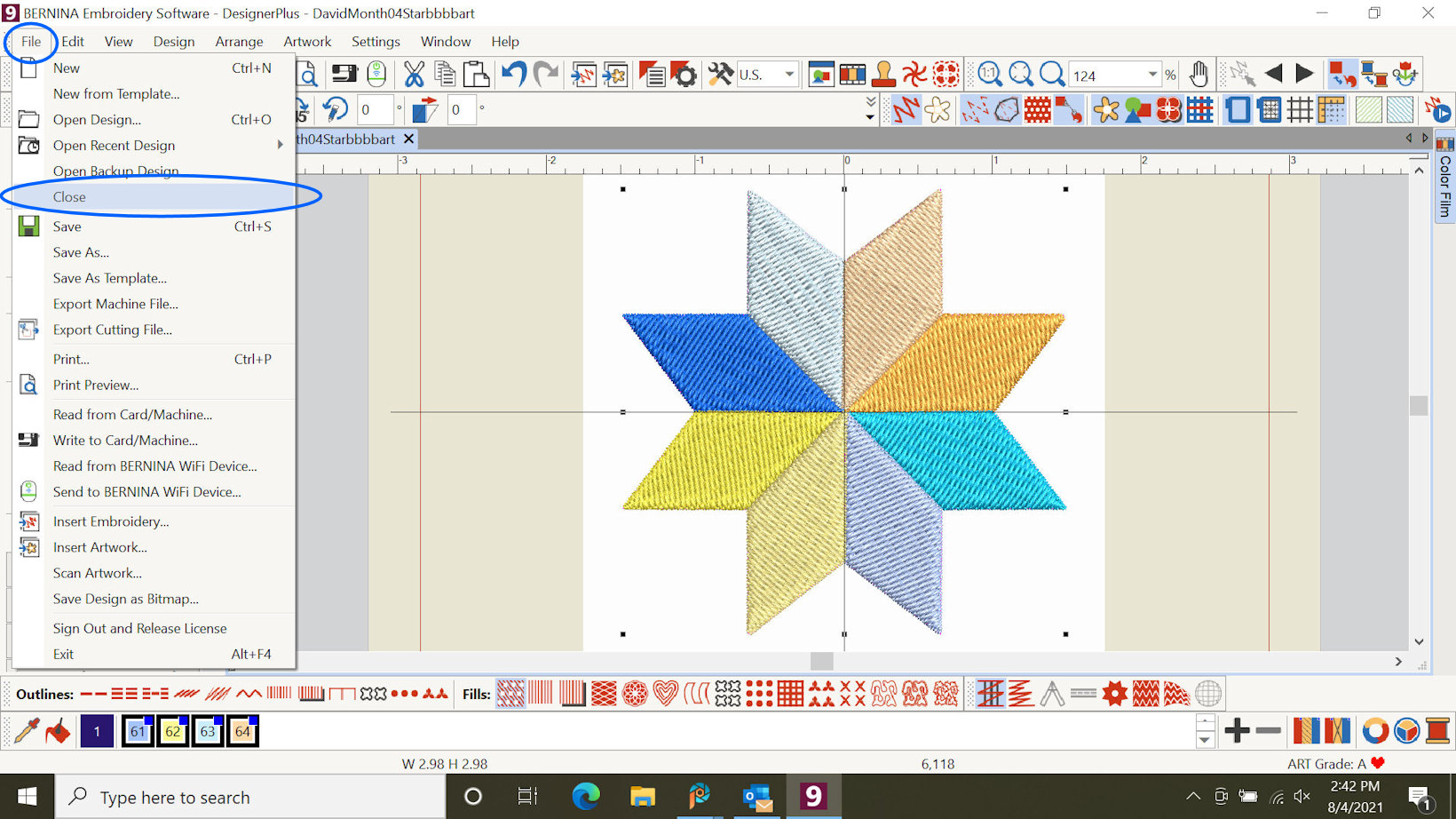Click the Paste clipboard icon
The height and width of the screenshot is (819, 1456).
pos(477,75)
